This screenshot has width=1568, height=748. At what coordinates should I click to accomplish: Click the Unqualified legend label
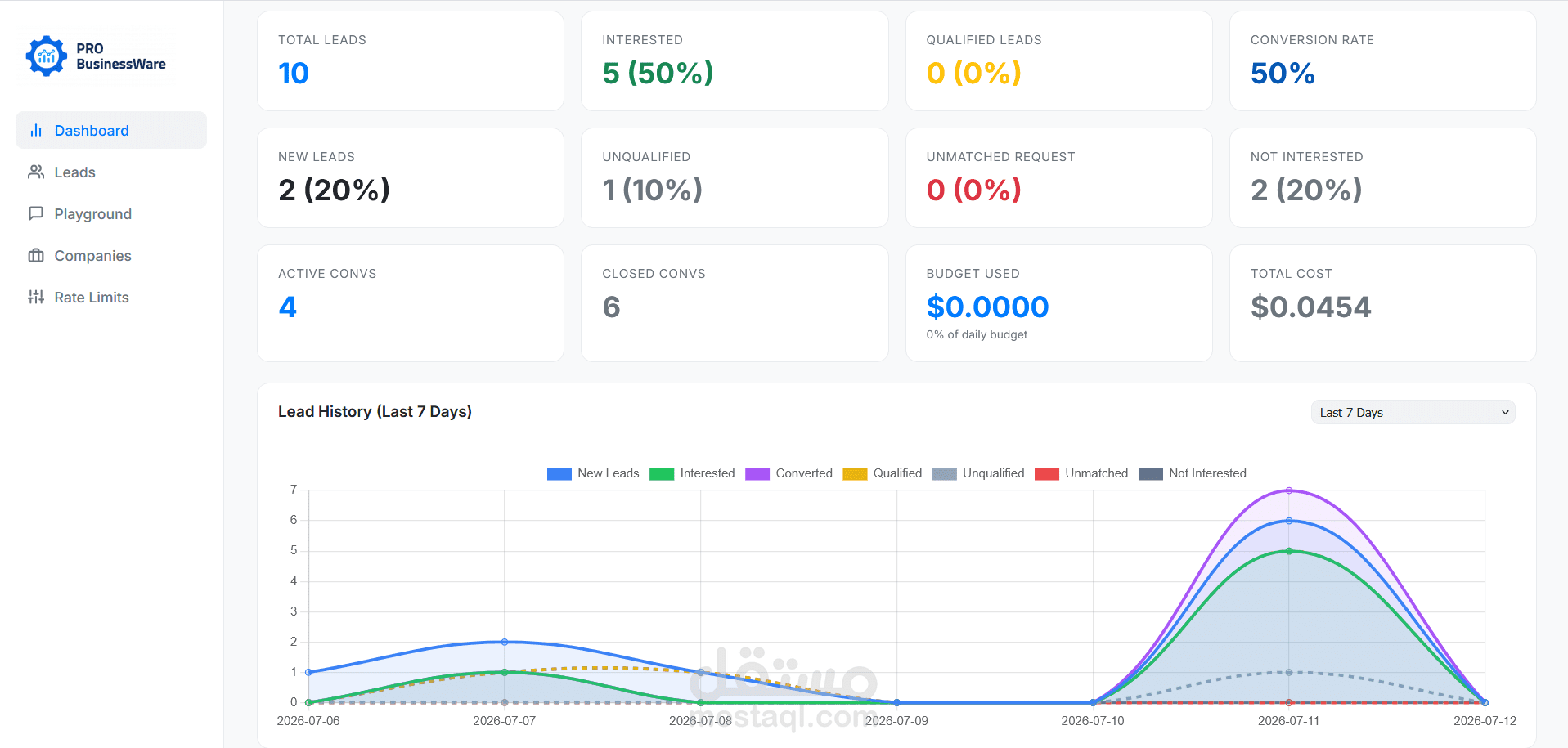pyautogui.click(x=993, y=473)
